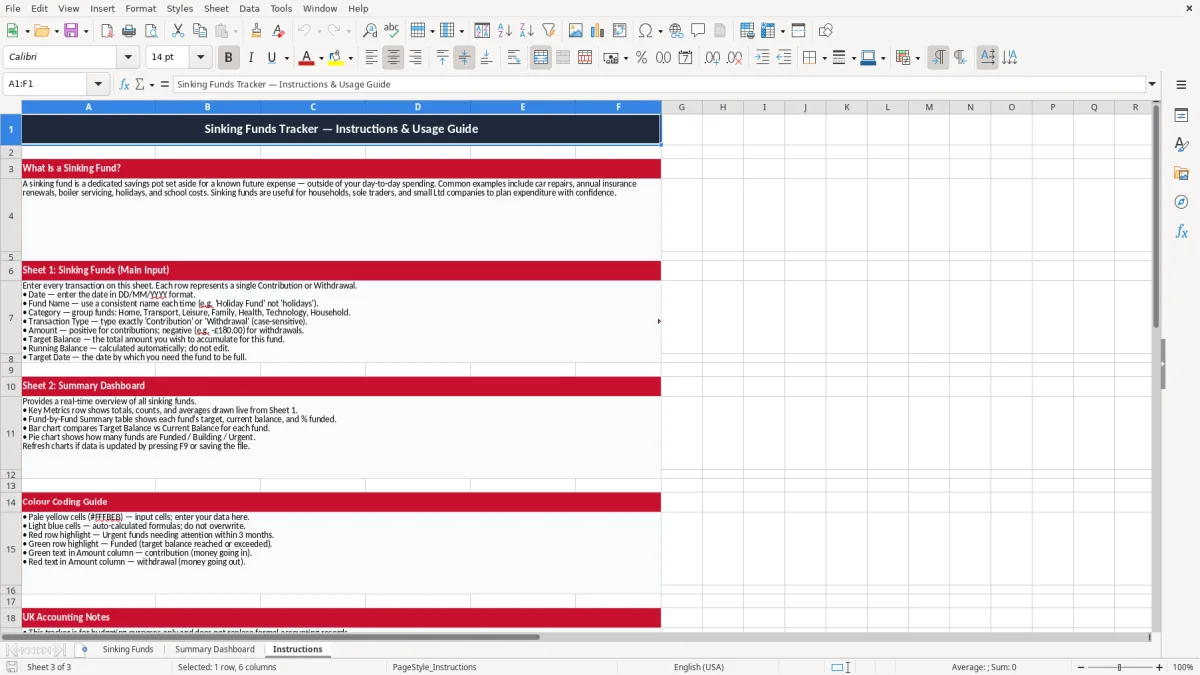Copy the selected cells
This screenshot has width=1200, height=675.
200,31
